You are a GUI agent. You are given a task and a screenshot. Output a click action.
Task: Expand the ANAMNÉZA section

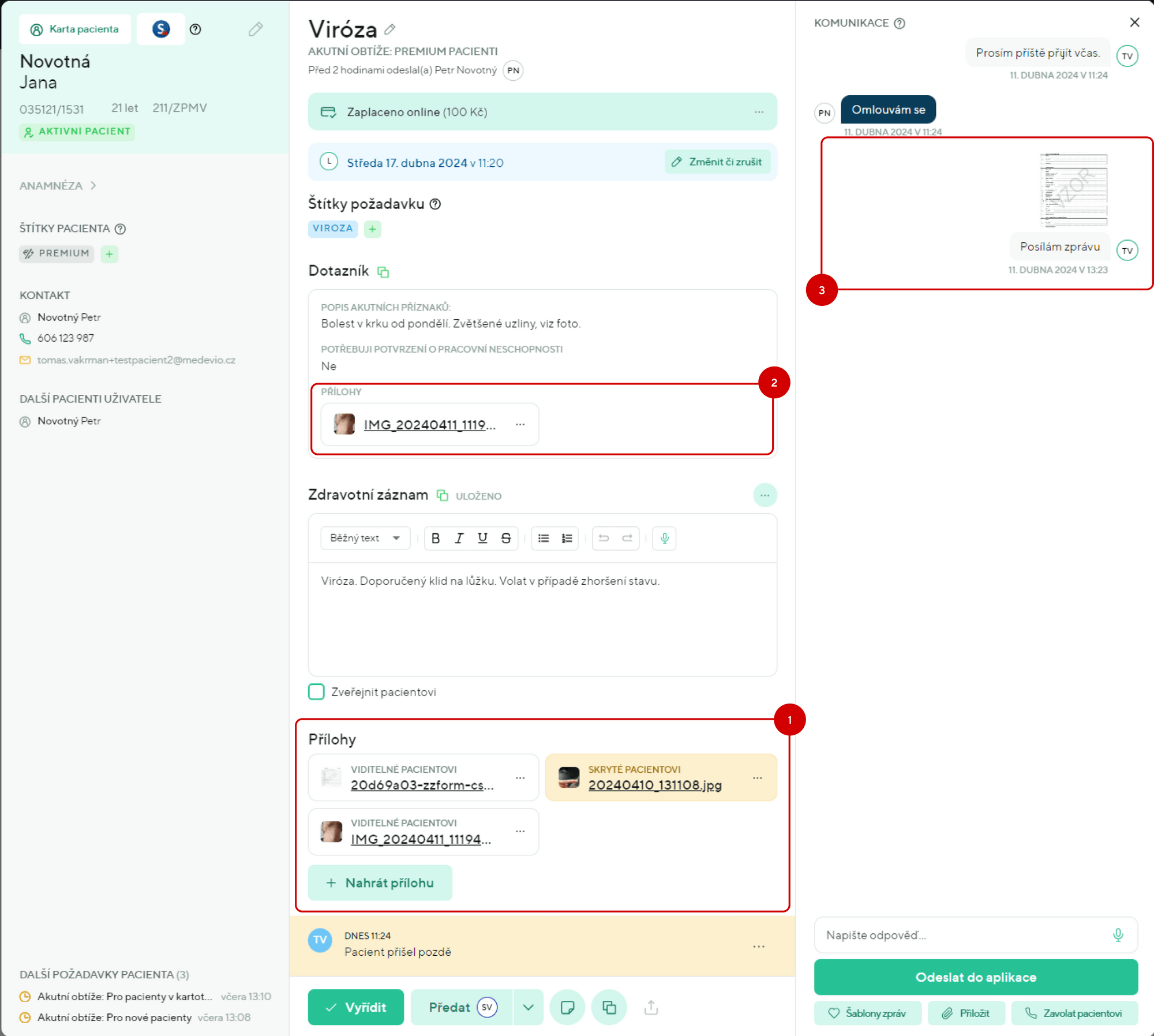58,186
